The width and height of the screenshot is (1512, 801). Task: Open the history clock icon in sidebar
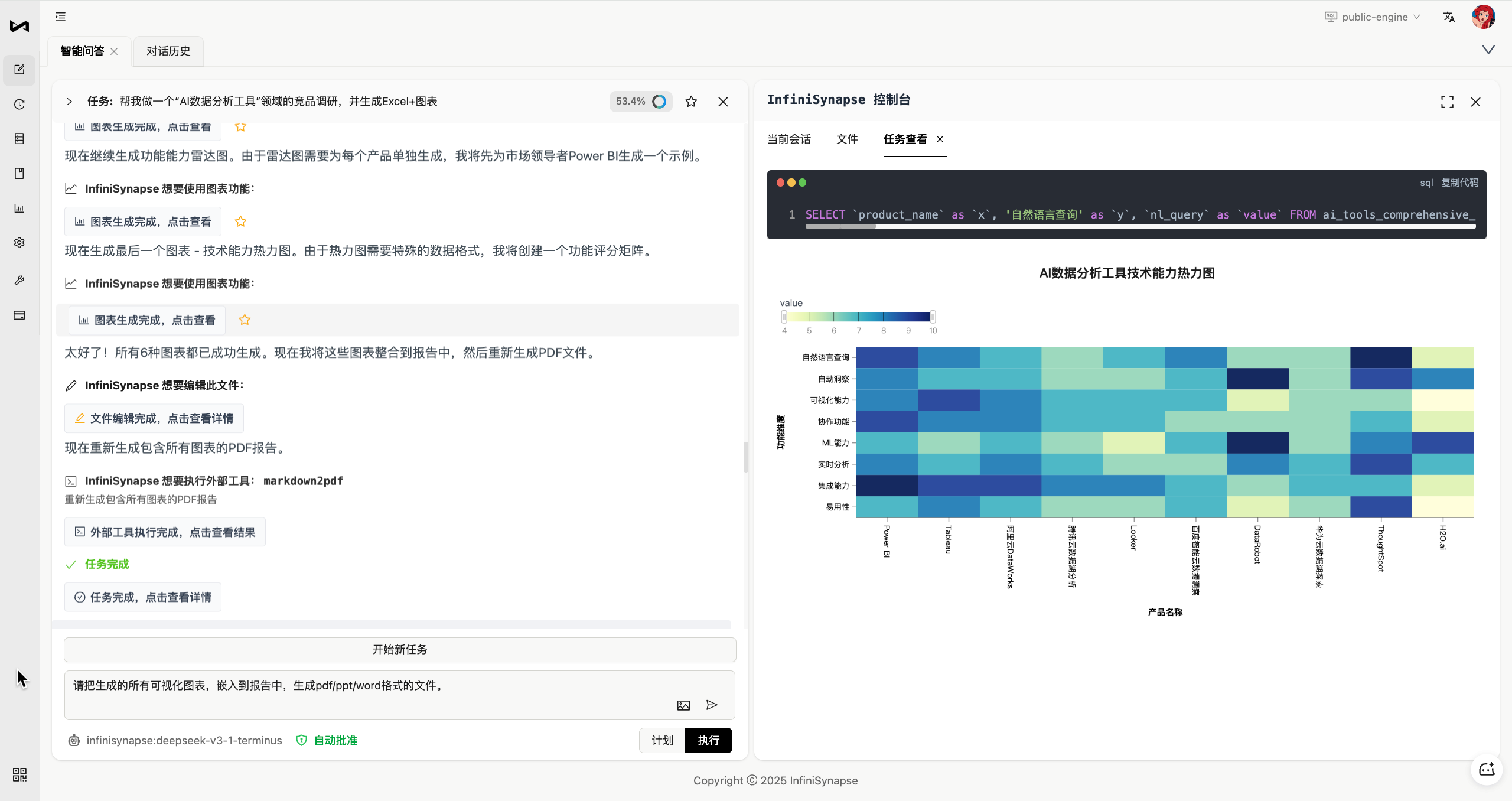(19, 105)
